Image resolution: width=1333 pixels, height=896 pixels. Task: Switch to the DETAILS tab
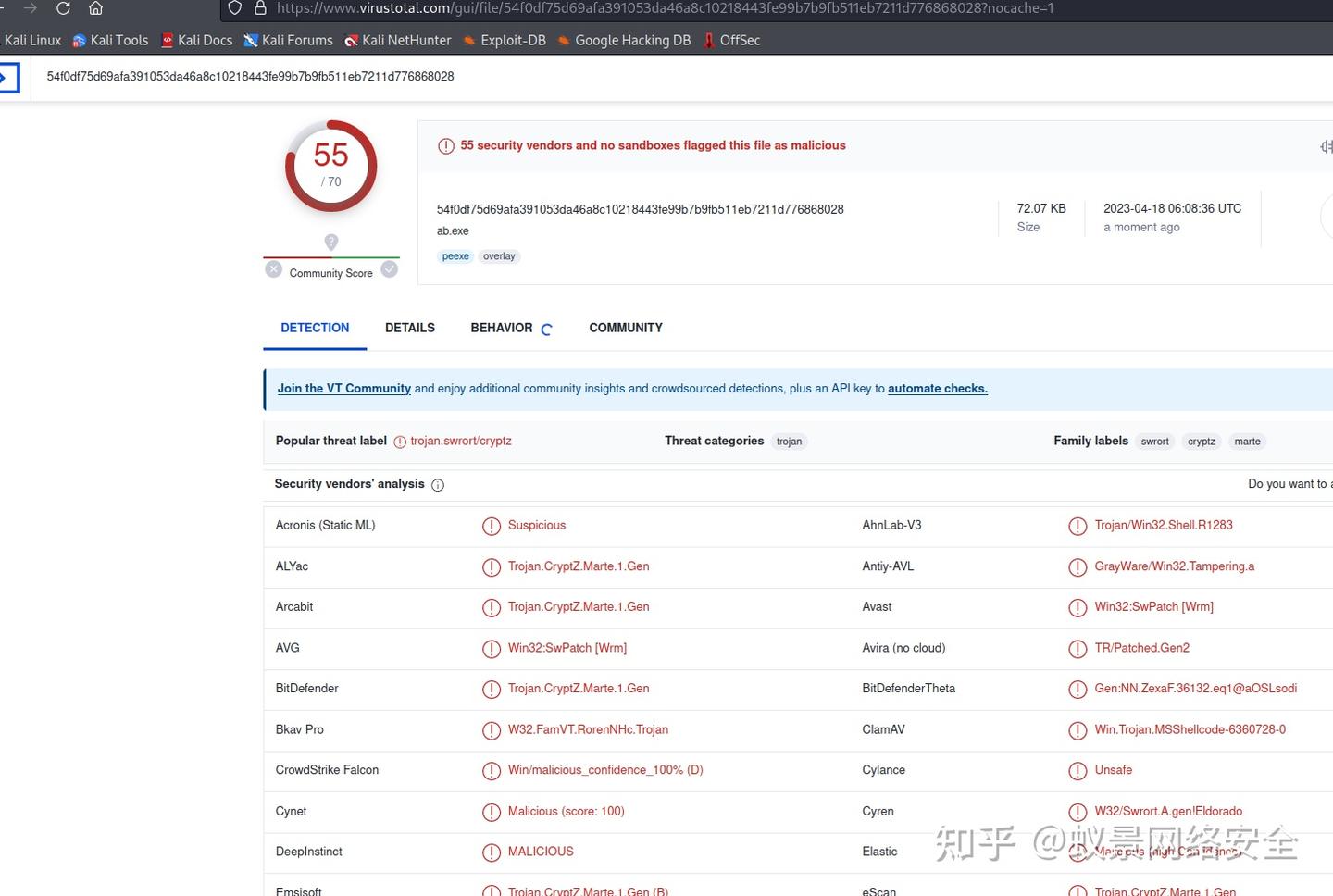(x=409, y=328)
